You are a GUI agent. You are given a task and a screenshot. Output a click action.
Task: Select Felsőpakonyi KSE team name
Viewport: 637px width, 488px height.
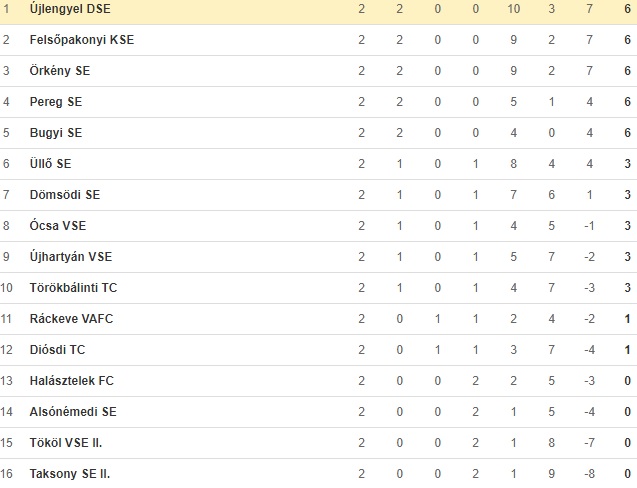[82, 40]
